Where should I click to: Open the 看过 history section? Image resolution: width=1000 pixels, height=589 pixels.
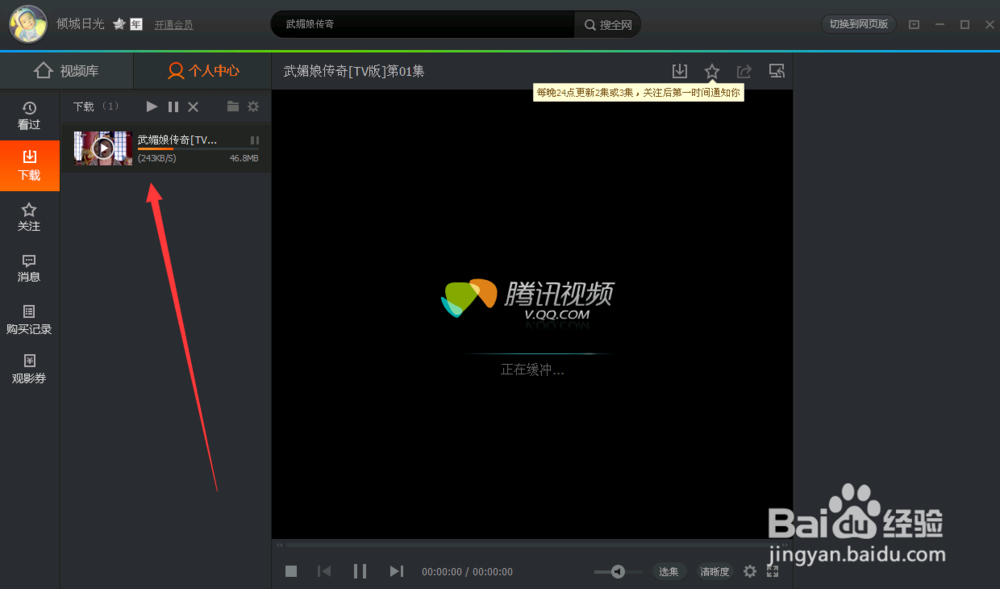point(29,115)
